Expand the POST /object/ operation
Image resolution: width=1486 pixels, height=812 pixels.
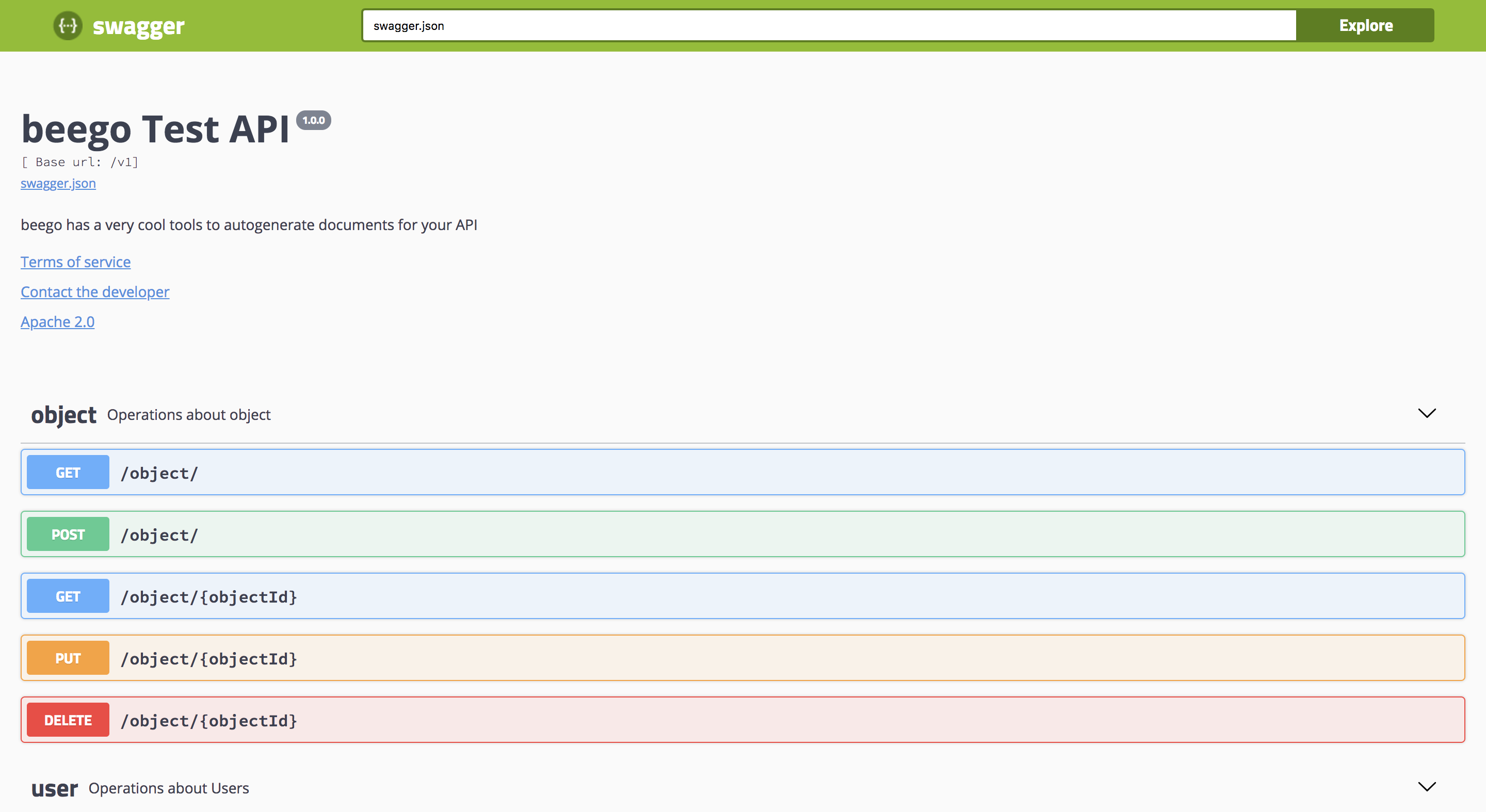point(742,534)
